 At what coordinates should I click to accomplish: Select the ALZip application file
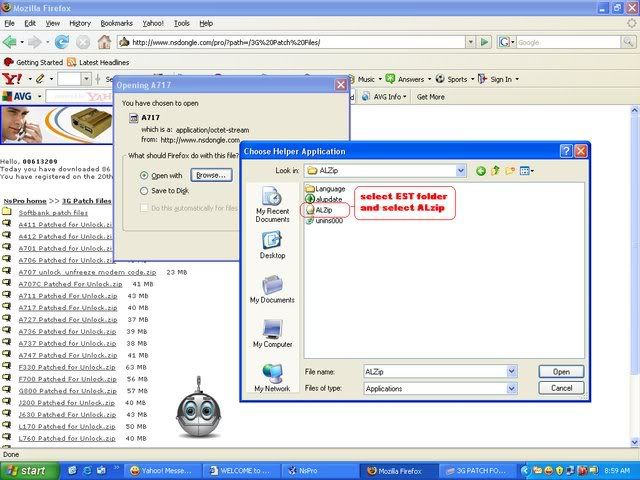[319, 210]
